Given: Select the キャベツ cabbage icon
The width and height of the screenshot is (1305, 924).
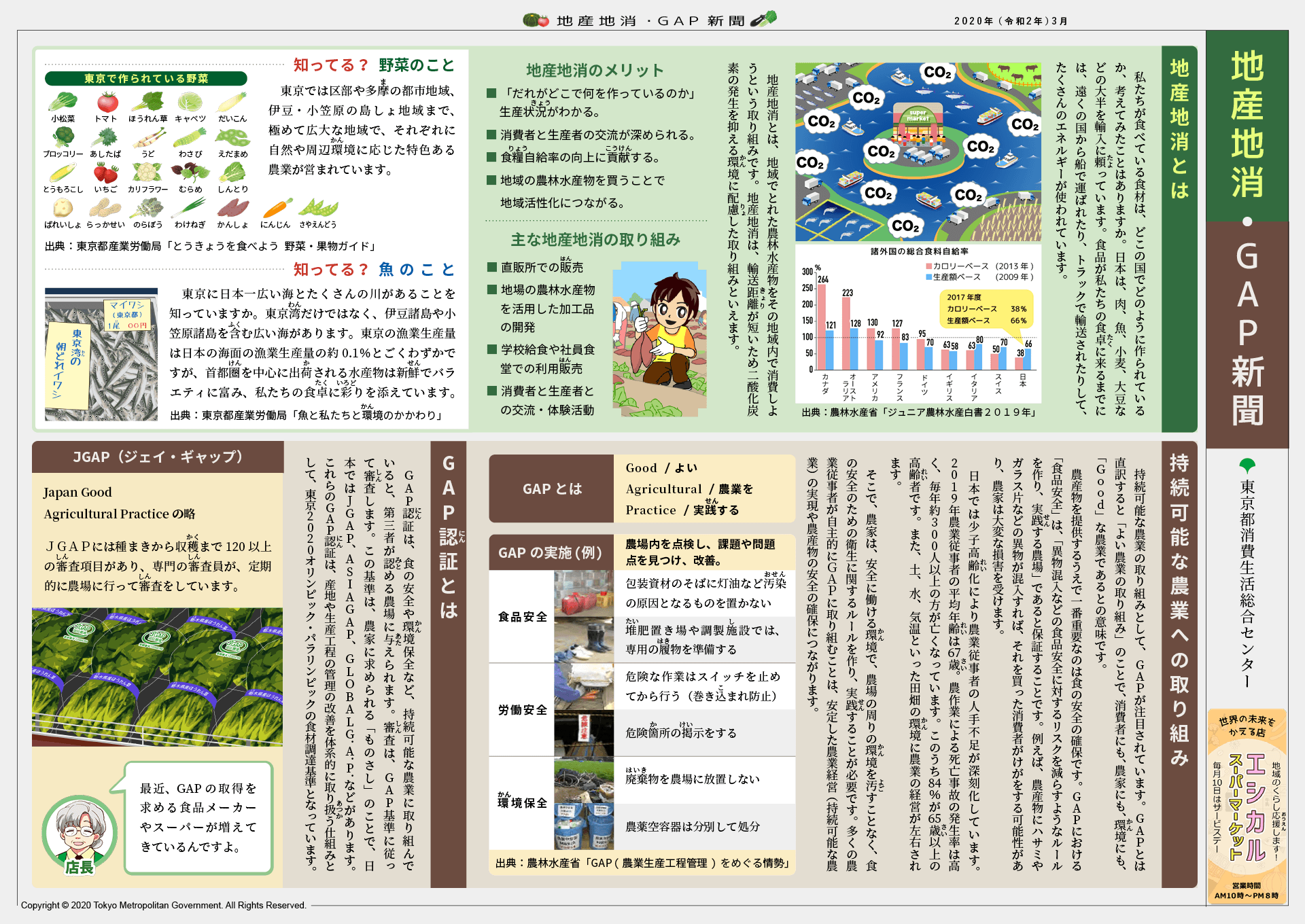Looking at the screenshot, I should point(190,102).
